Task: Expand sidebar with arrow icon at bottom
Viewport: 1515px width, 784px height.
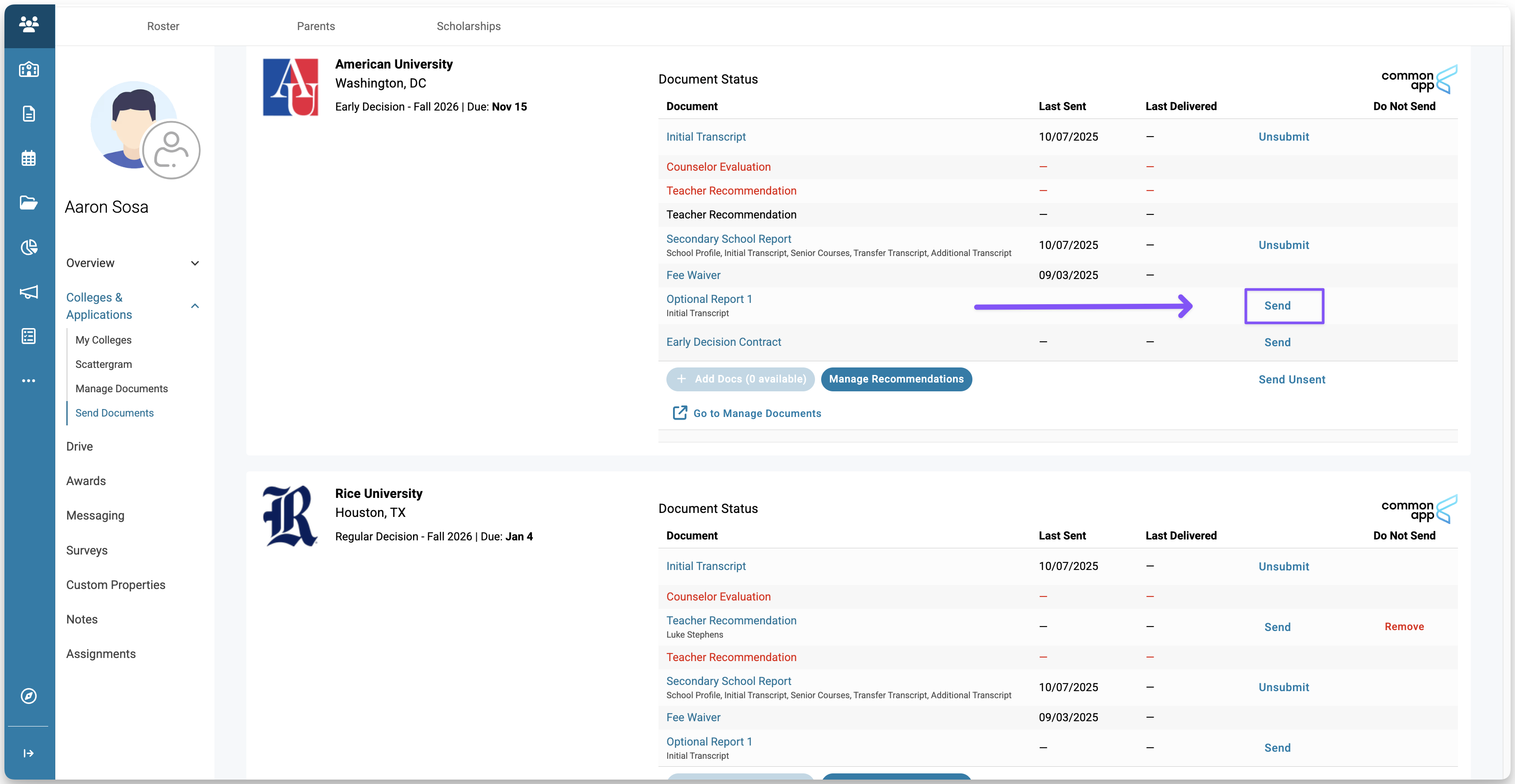Action: [x=29, y=753]
